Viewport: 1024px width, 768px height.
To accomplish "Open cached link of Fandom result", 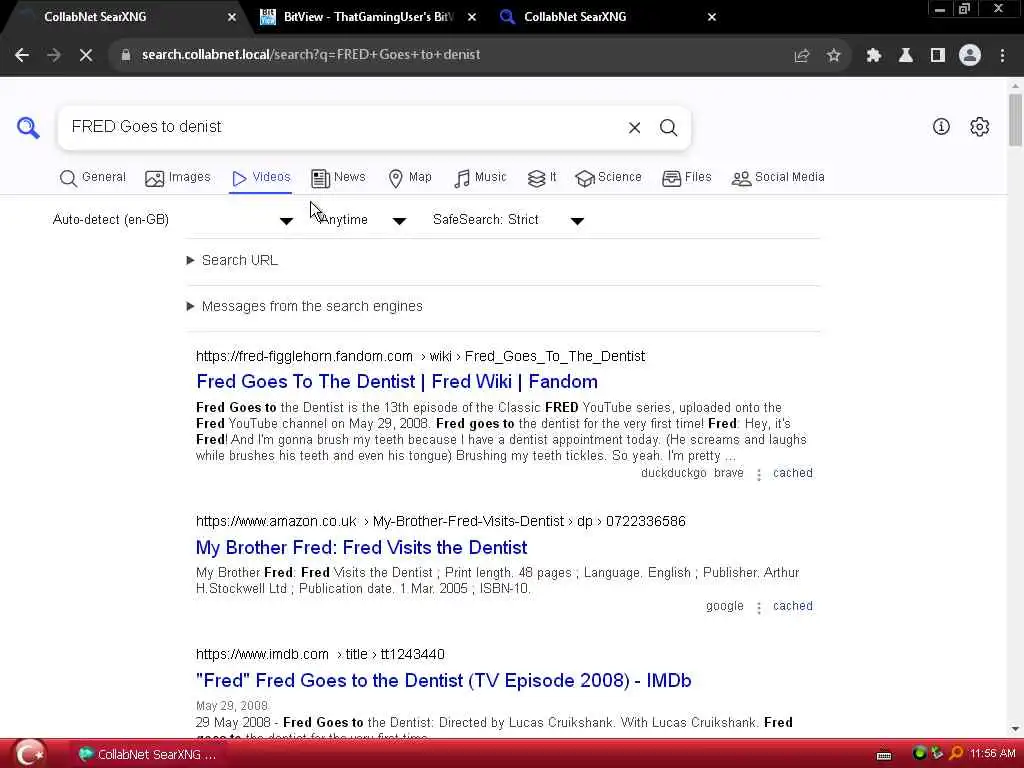I will 793,473.
